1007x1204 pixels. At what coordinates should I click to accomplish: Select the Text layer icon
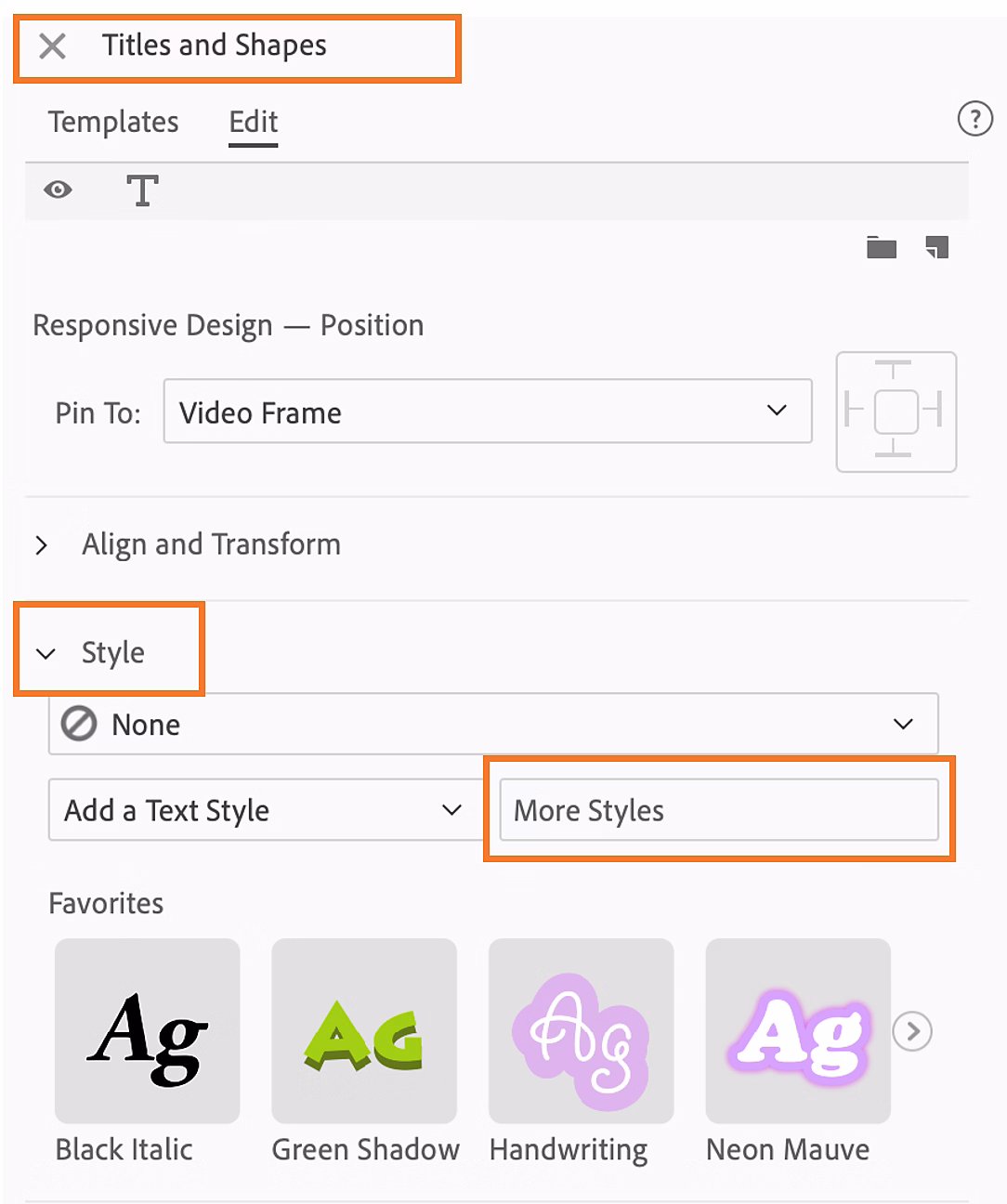[x=142, y=190]
